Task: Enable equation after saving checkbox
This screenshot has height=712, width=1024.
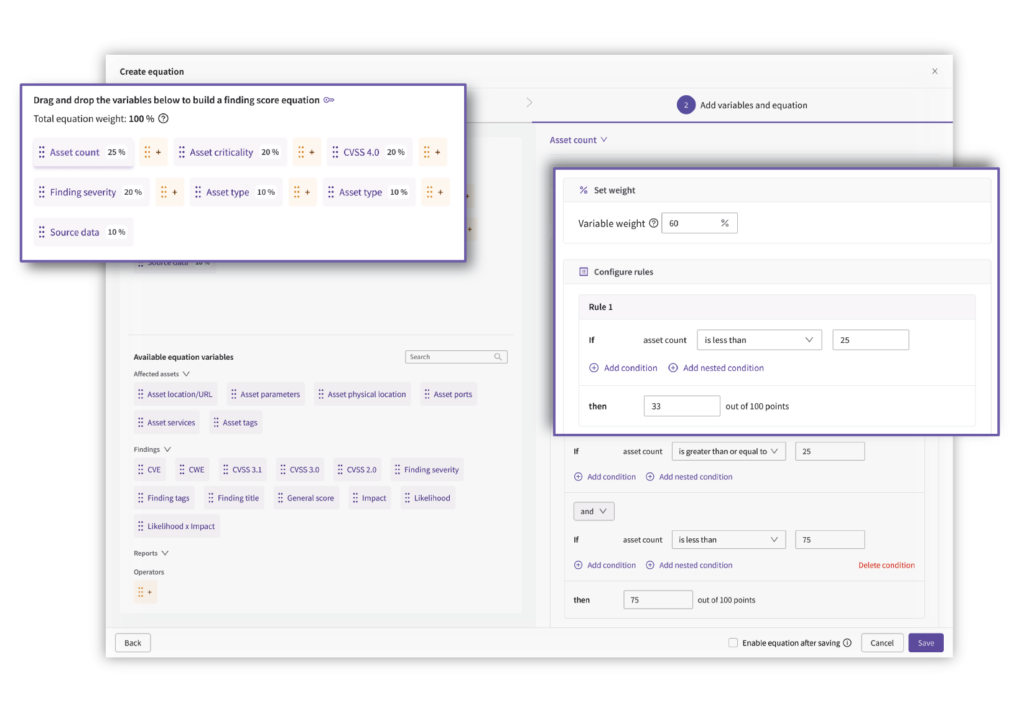Action: (733, 643)
